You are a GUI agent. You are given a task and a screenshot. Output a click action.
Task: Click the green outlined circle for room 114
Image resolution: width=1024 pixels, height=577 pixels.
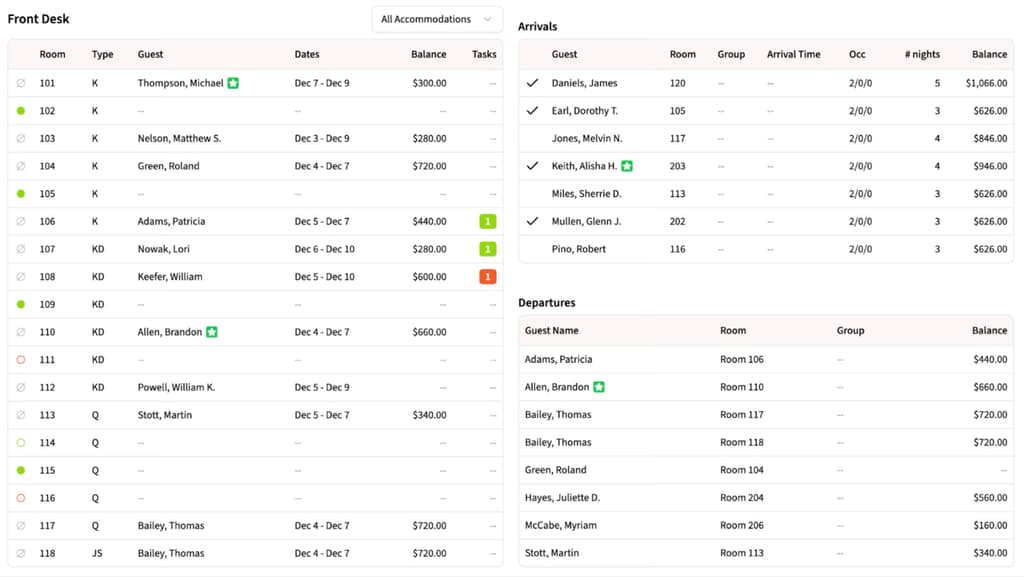(21, 442)
